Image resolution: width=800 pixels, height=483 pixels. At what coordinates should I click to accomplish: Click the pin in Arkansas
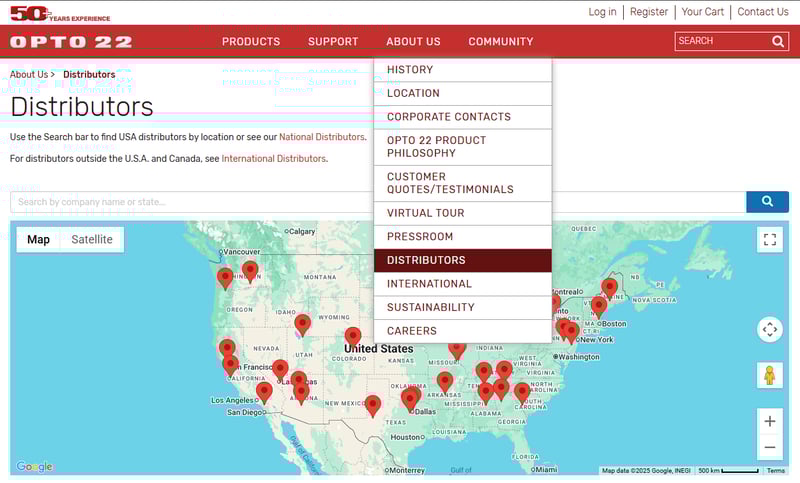(445, 382)
